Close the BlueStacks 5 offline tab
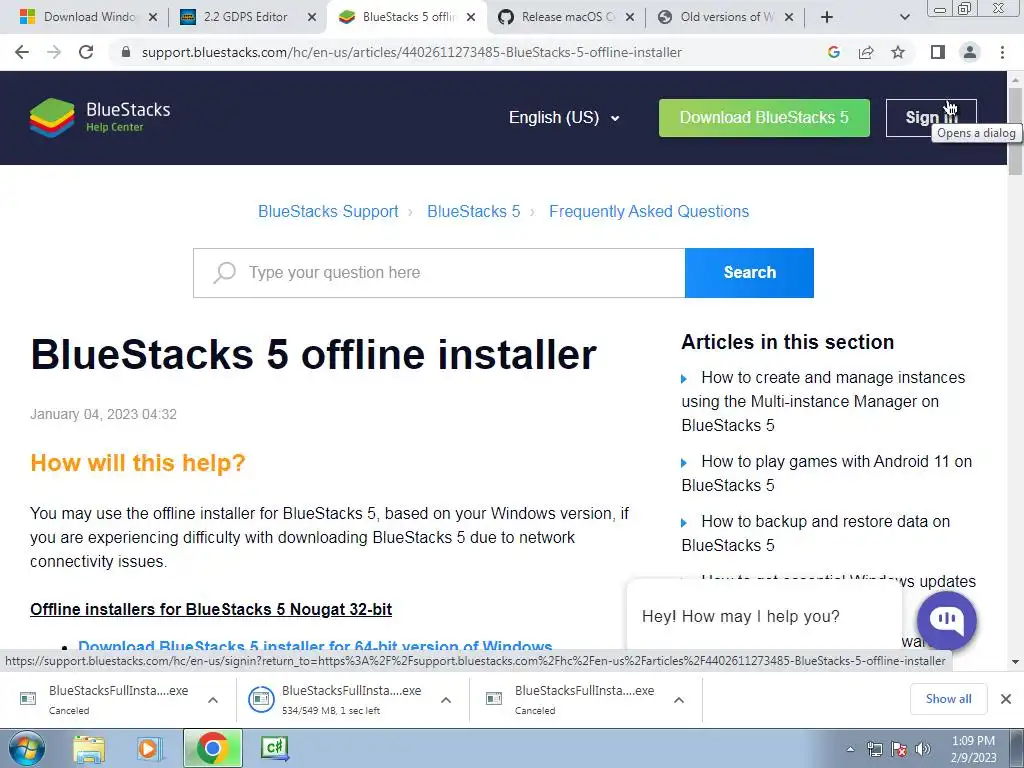 pyautogui.click(x=471, y=17)
